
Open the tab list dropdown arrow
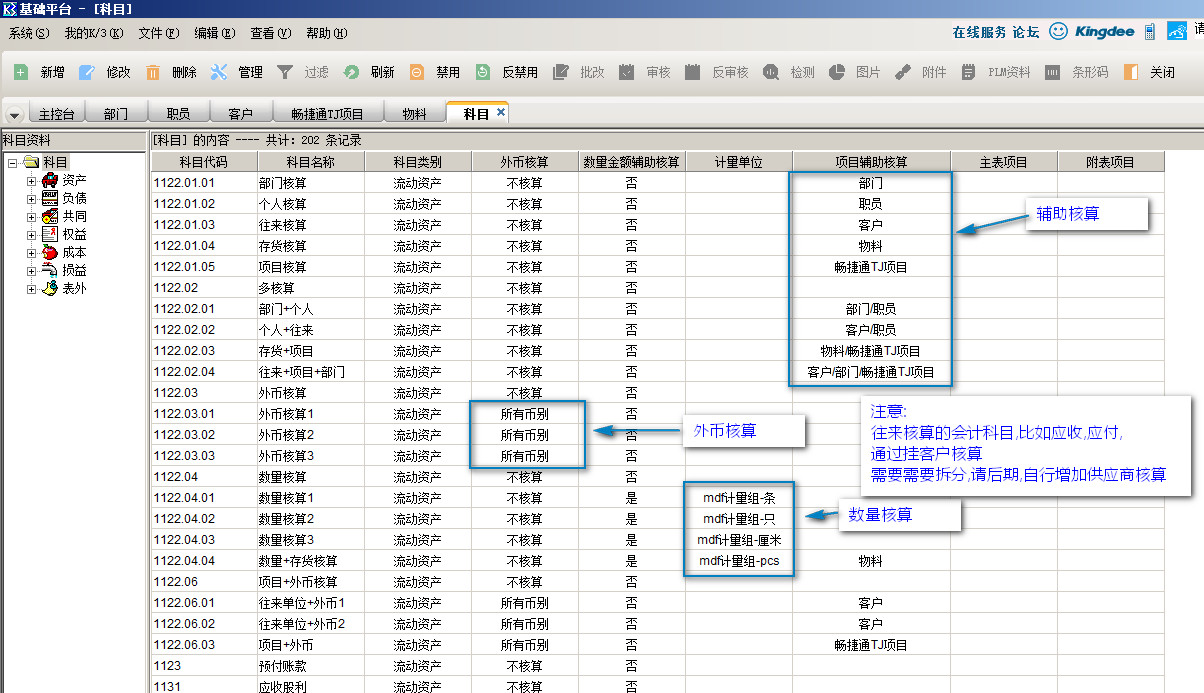tap(16, 114)
